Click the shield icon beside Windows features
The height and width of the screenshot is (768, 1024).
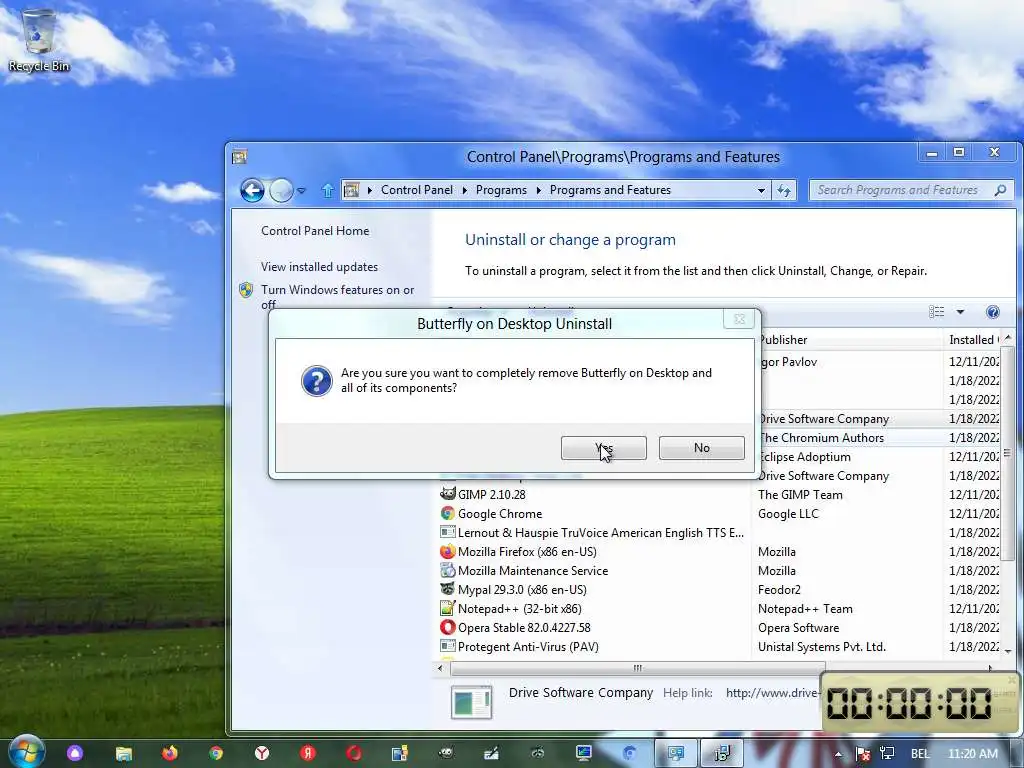(246, 290)
